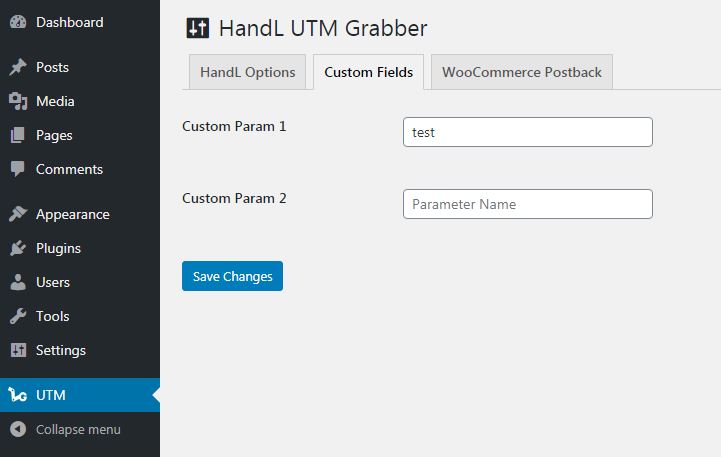Click the Media library icon
721x457 pixels.
[x=18, y=101]
